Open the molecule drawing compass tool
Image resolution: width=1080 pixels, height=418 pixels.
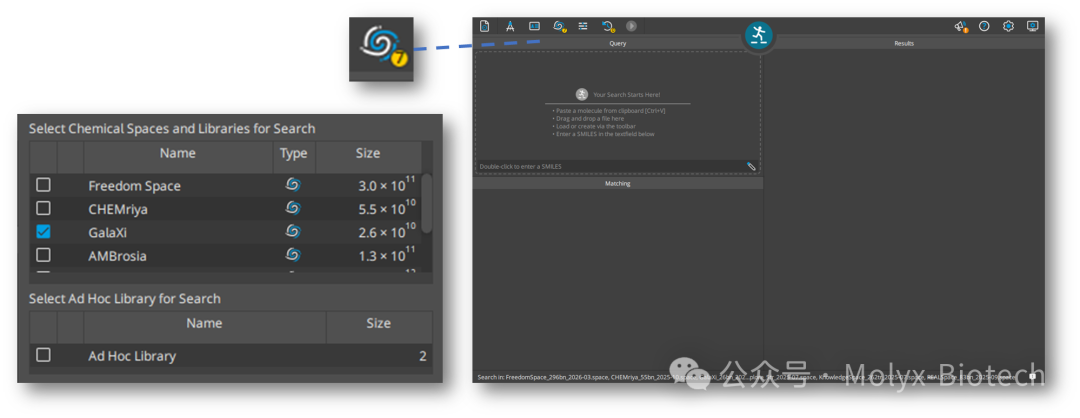pyautogui.click(x=510, y=26)
